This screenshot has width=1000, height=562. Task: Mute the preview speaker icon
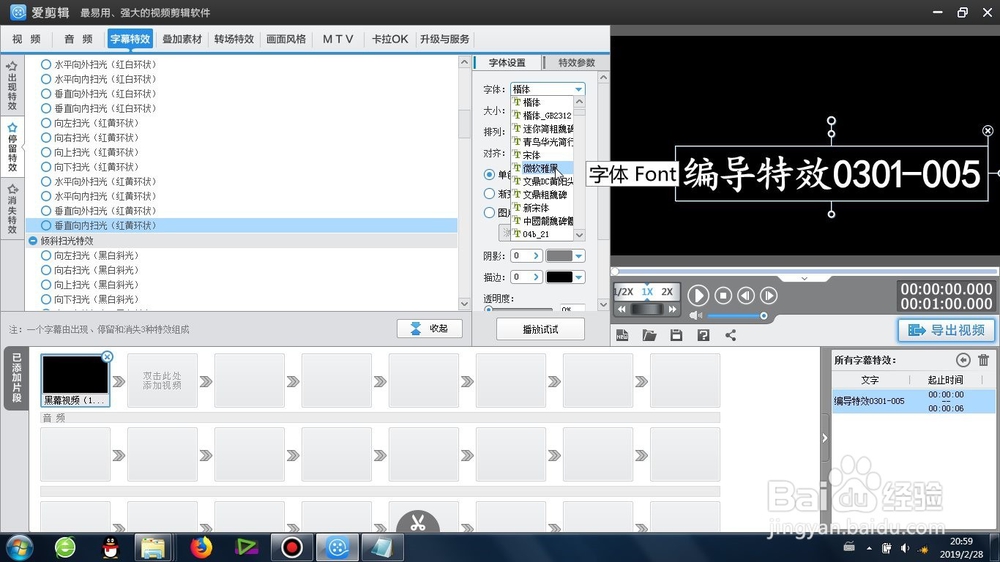pyautogui.click(x=695, y=316)
